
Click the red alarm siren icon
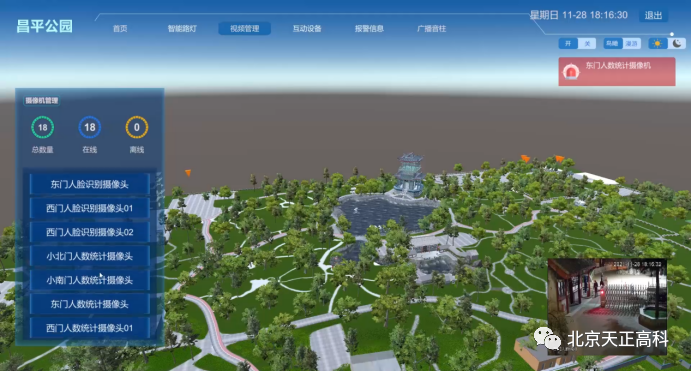(571, 71)
